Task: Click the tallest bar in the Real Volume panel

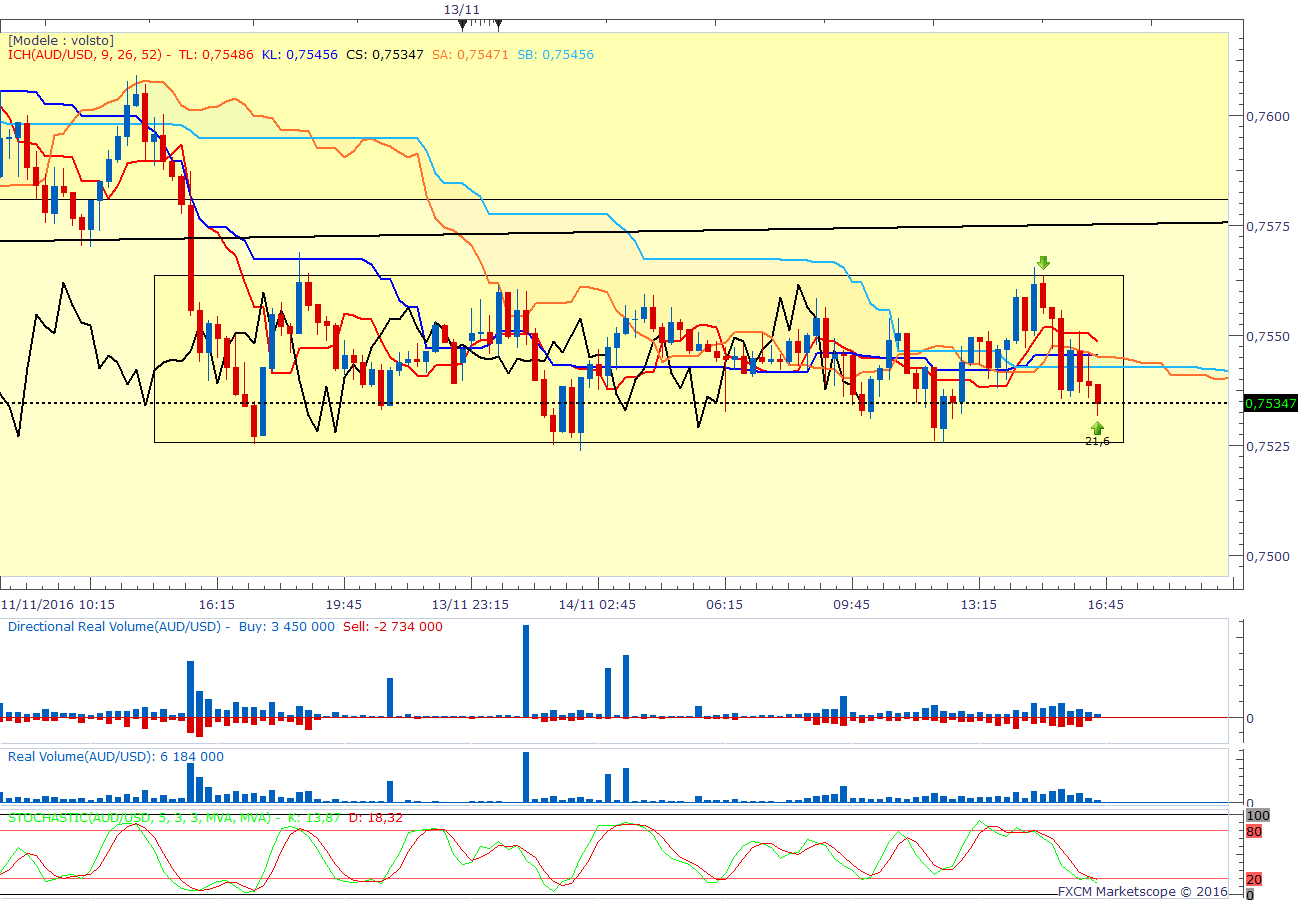Action: (526, 777)
